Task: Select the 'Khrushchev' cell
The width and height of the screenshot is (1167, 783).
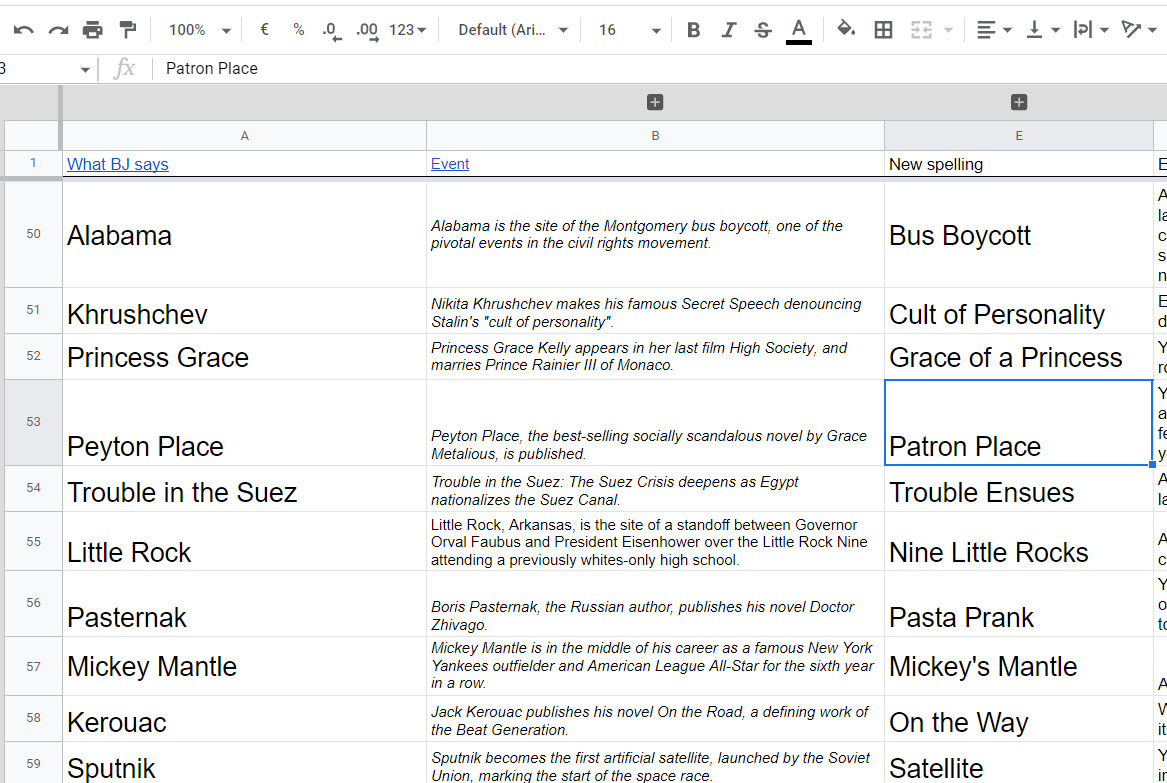Action: pos(244,311)
